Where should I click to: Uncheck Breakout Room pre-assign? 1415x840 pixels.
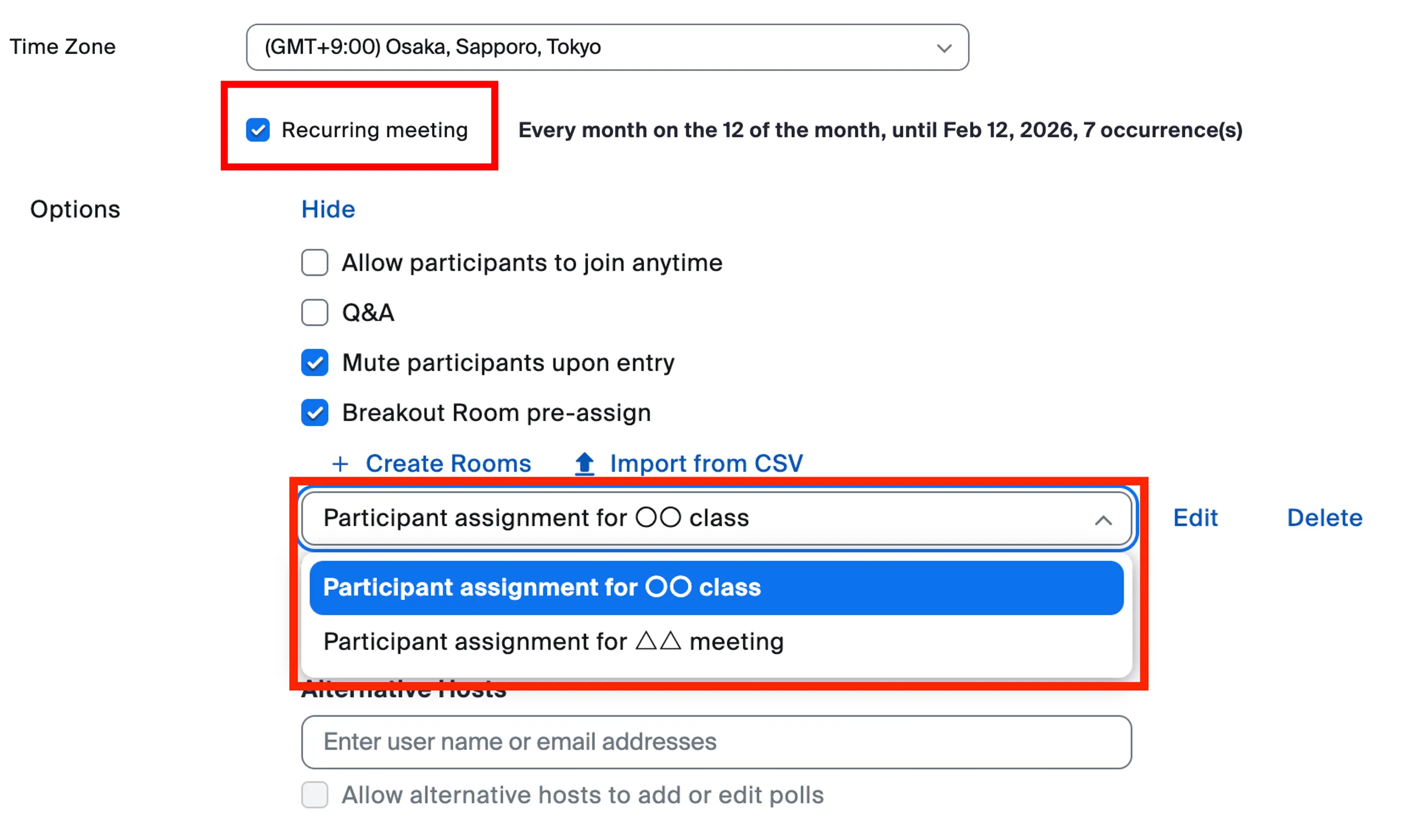click(x=315, y=412)
